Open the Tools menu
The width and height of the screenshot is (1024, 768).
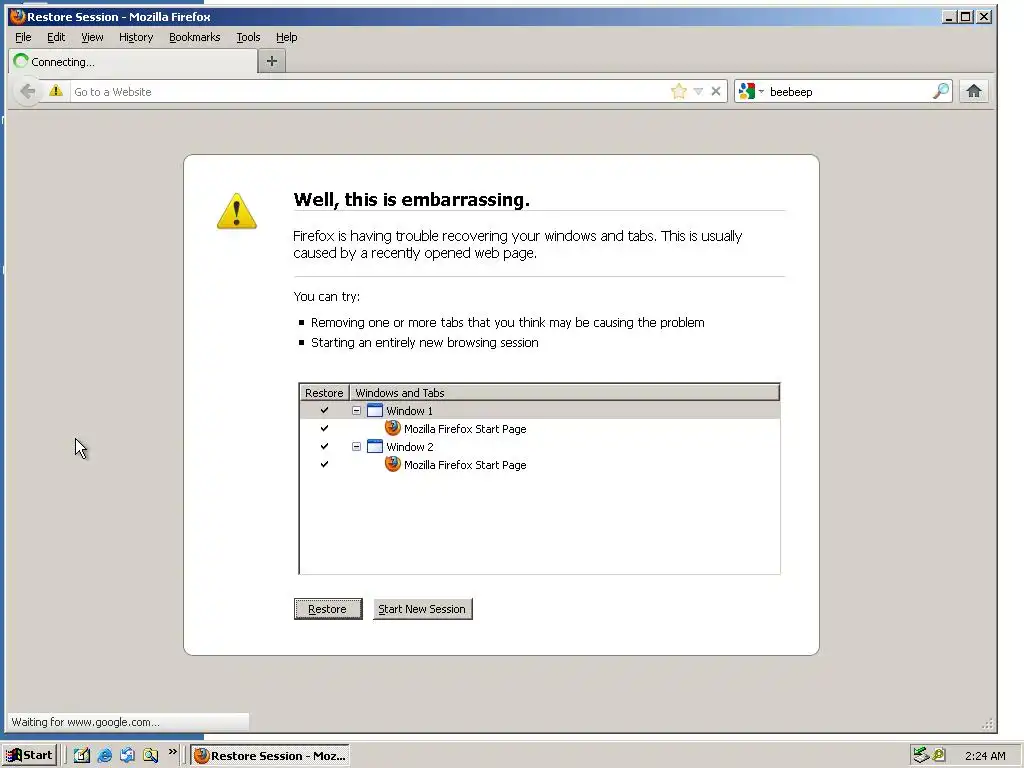pyautogui.click(x=248, y=37)
